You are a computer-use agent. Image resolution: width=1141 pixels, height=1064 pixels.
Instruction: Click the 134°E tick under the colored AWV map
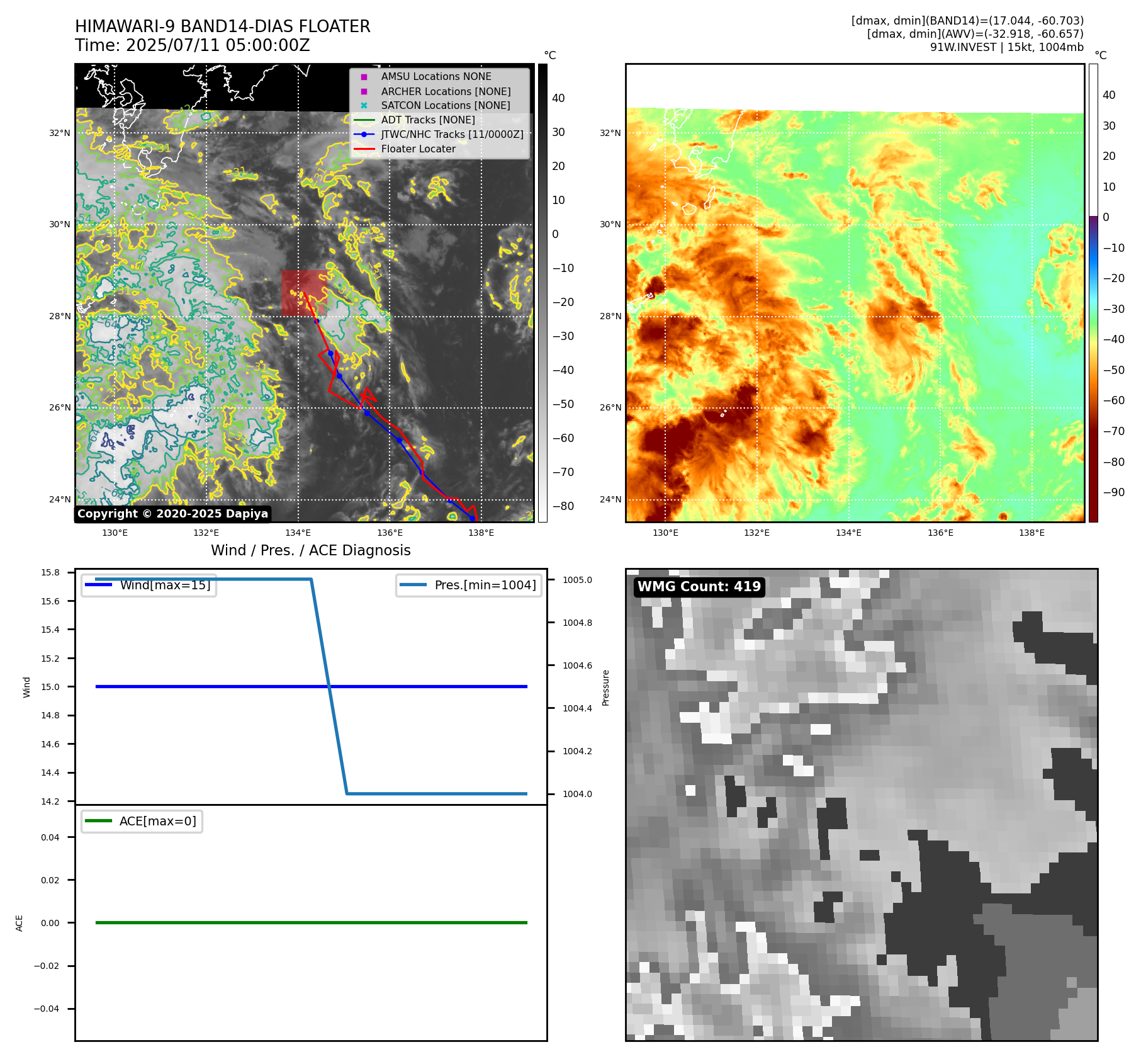[x=848, y=533]
